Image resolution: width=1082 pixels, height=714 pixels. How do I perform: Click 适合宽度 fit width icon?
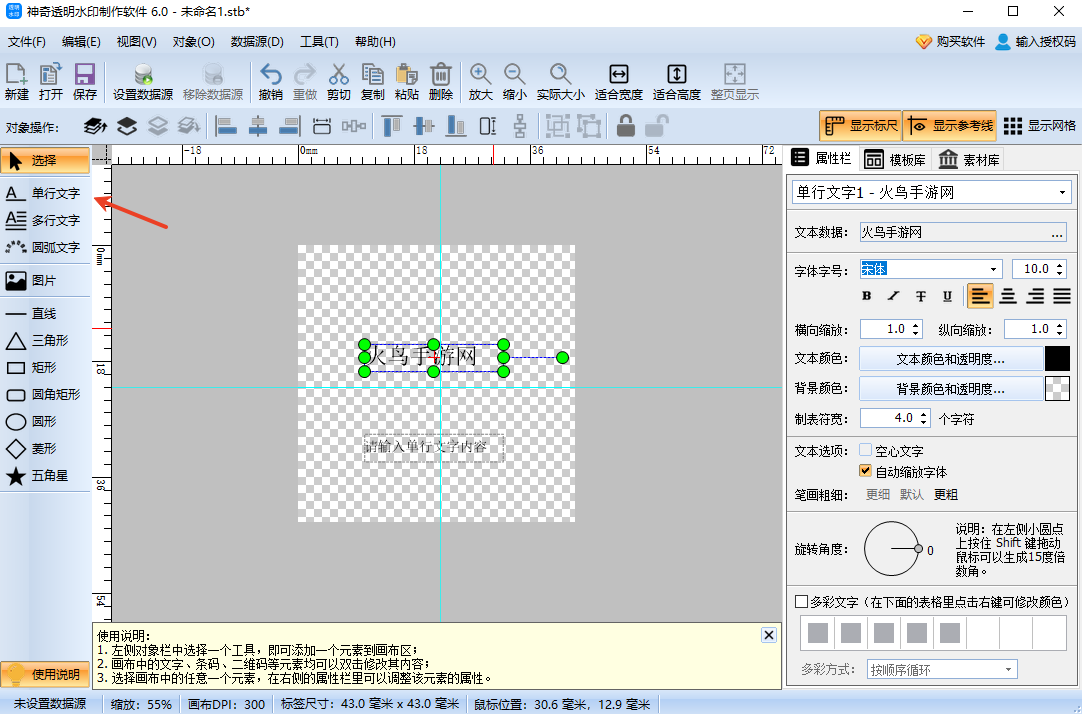click(618, 82)
